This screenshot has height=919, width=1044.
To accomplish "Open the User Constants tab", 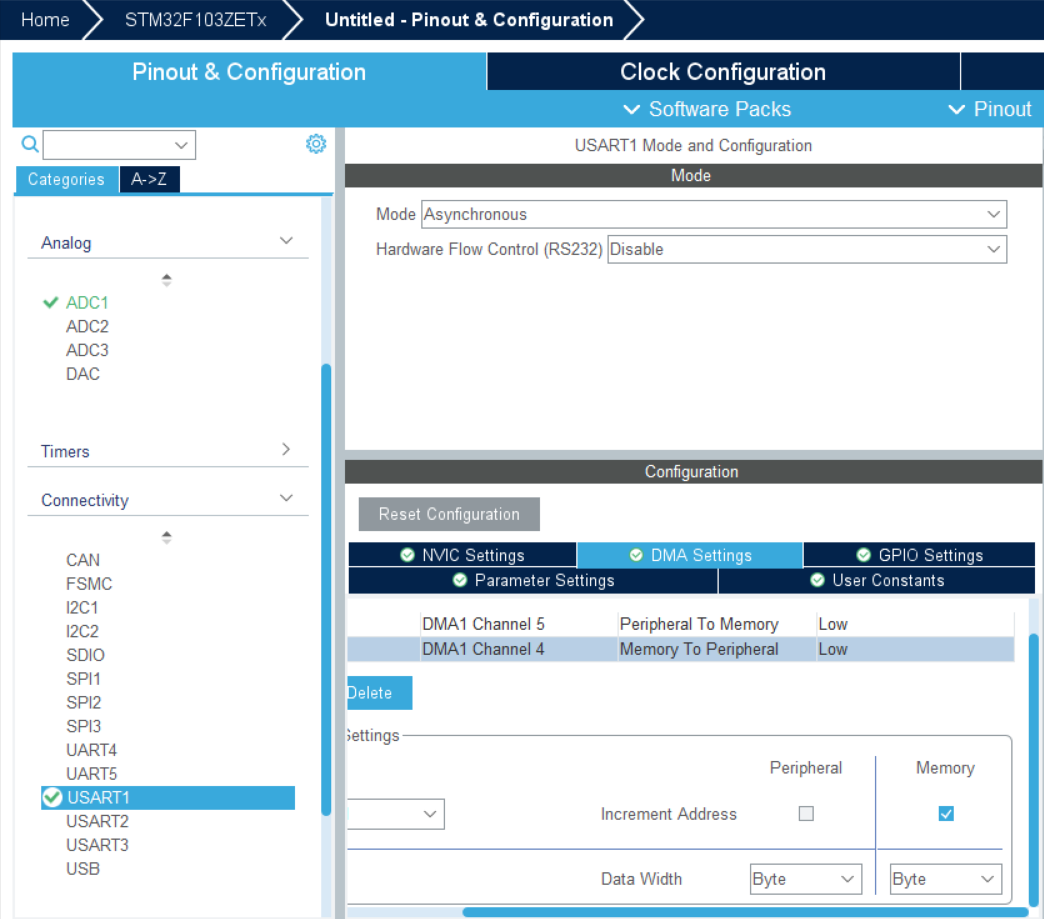I will point(876,580).
